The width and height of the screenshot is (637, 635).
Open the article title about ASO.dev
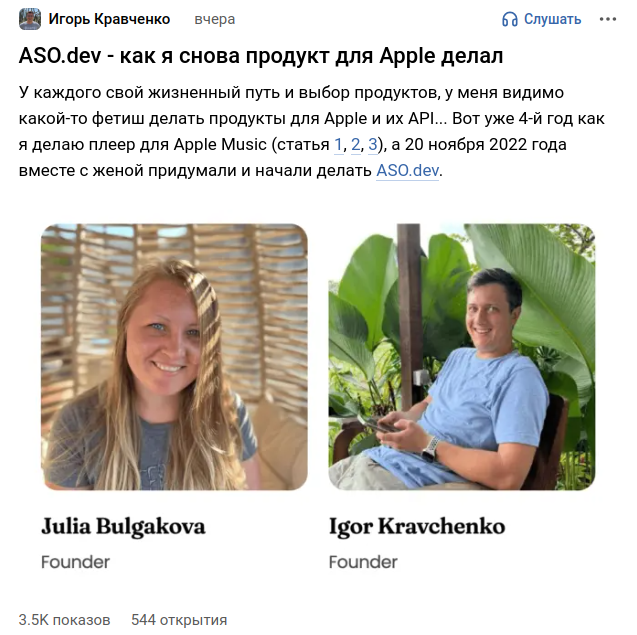pos(261,56)
